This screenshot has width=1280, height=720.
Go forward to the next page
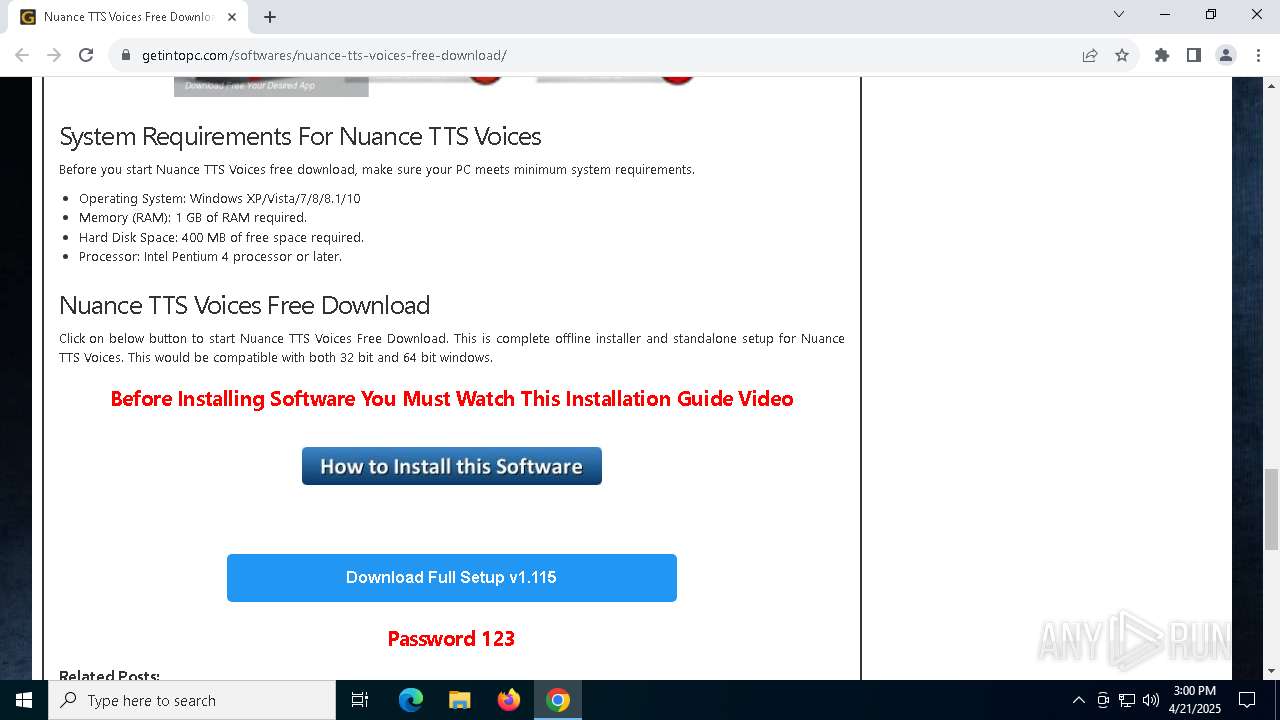coord(54,55)
